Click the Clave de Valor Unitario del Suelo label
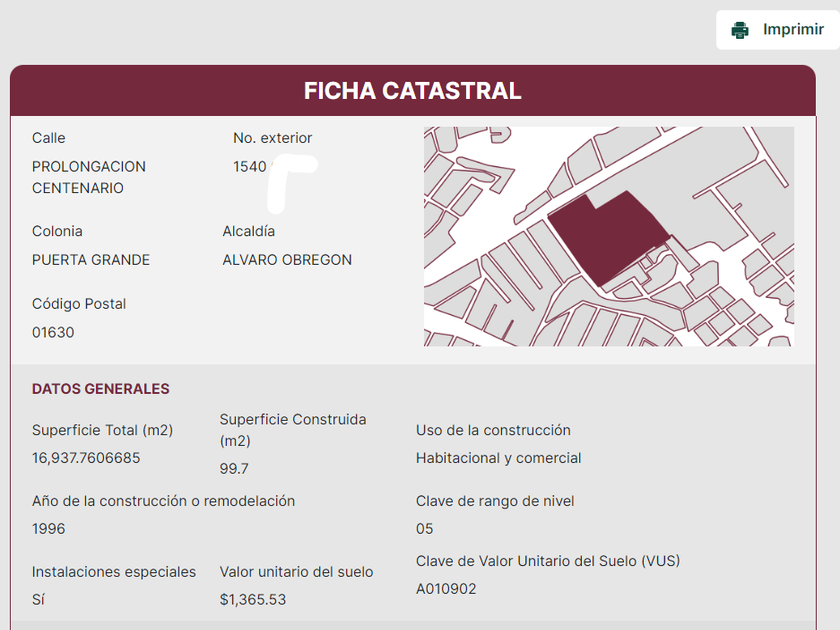The height and width of the screenshot is (630, 840). click(547, 561)
